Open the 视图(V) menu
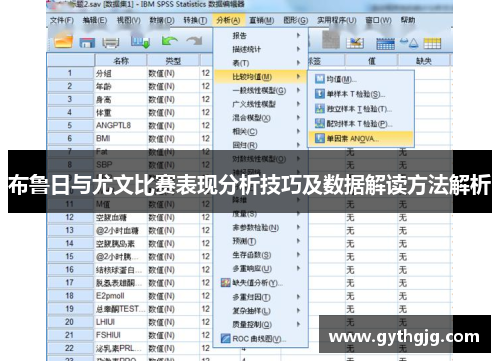 click(128, 20)
